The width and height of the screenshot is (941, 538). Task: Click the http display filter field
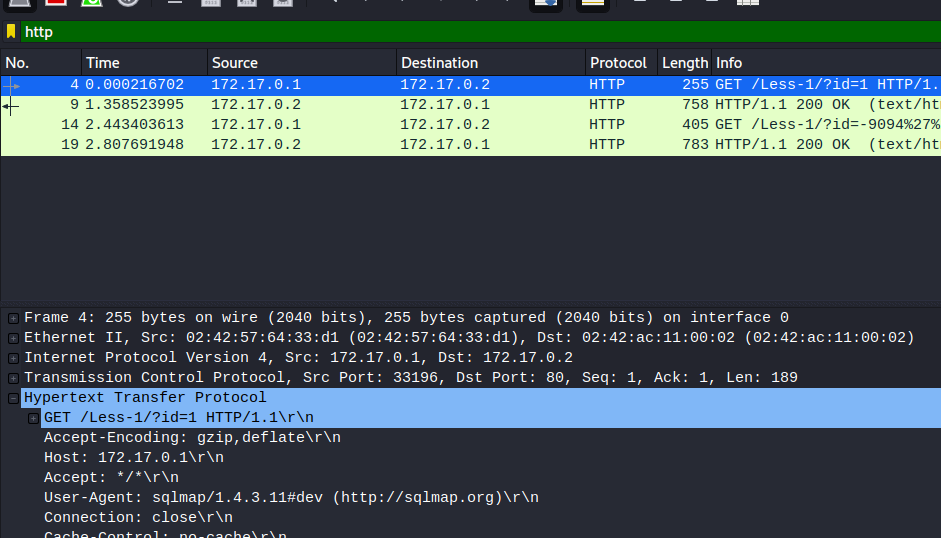pyautogui.click(x=481, y=32)
